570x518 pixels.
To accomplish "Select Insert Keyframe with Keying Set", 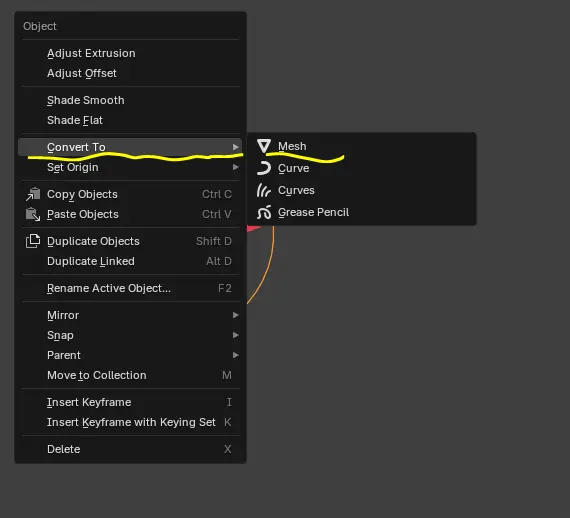I will pos(130,422).
